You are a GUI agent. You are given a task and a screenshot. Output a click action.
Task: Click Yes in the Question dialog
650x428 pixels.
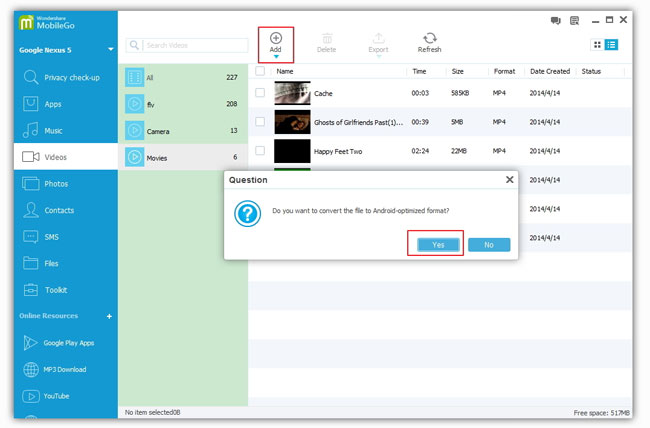point(438,245)
